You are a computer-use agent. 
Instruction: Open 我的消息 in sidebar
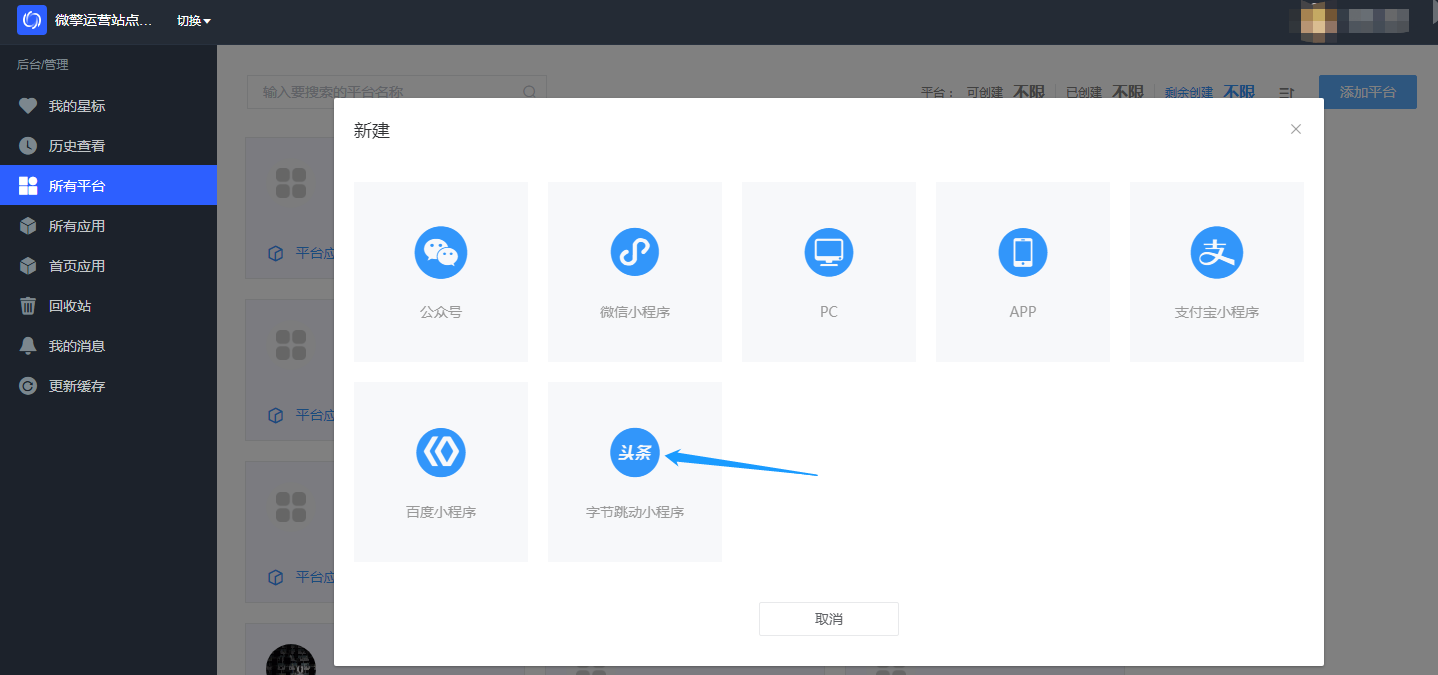pyautogui.click(x=108, y=346)
